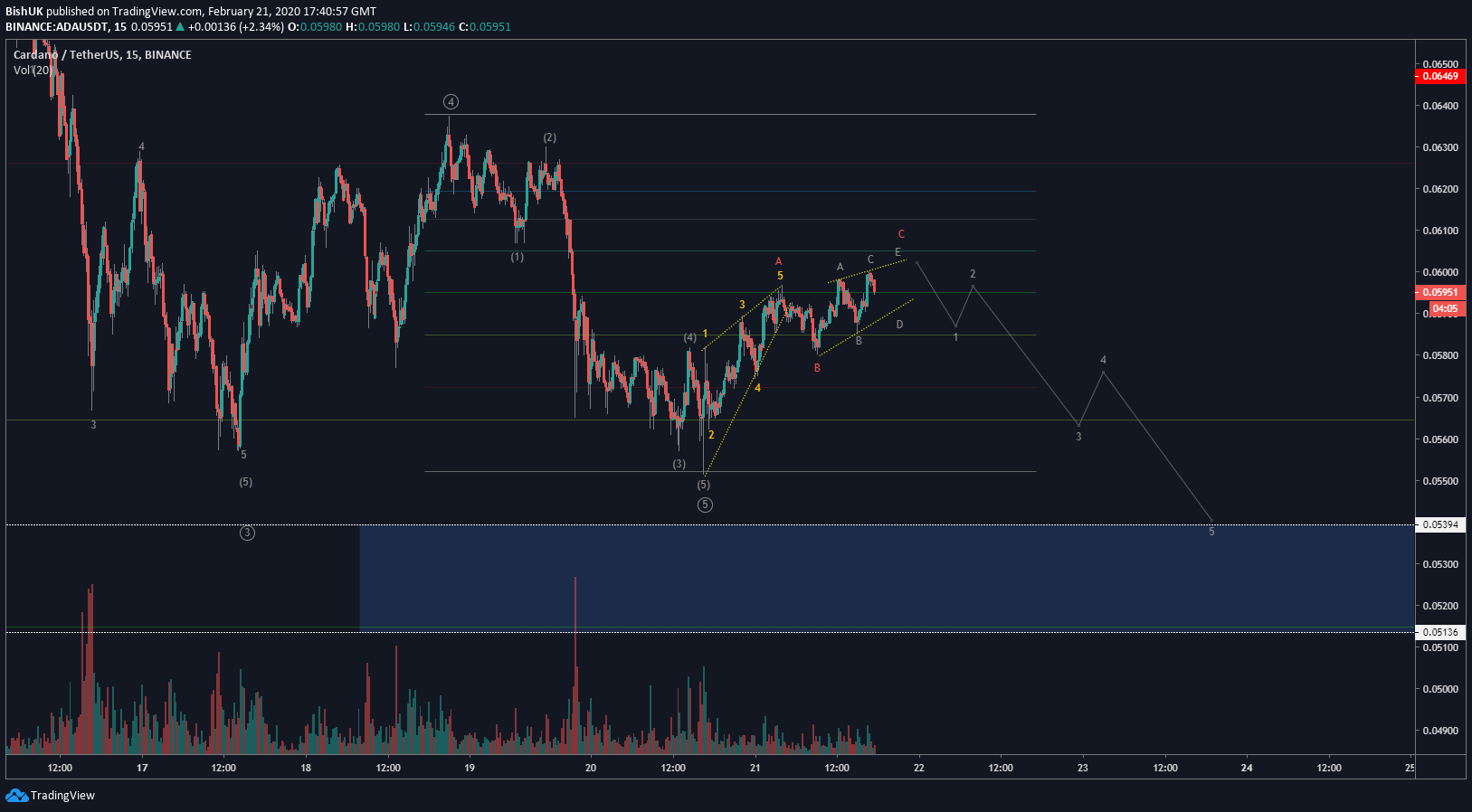Click the date 18 on time axis
This screenshot has height=812, width=1472.
pos(306,768)
